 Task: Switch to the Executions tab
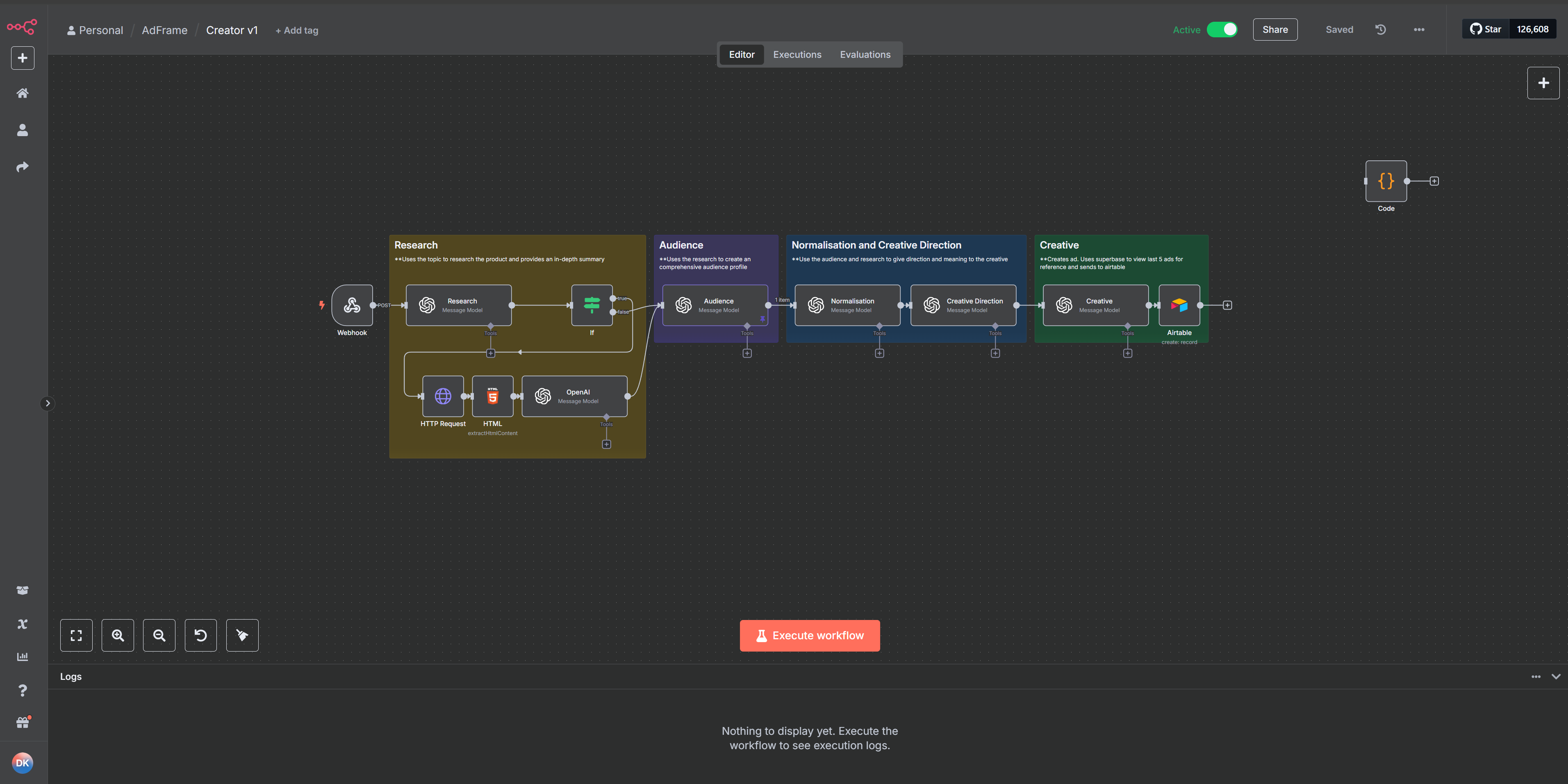(x=797, y=55)
